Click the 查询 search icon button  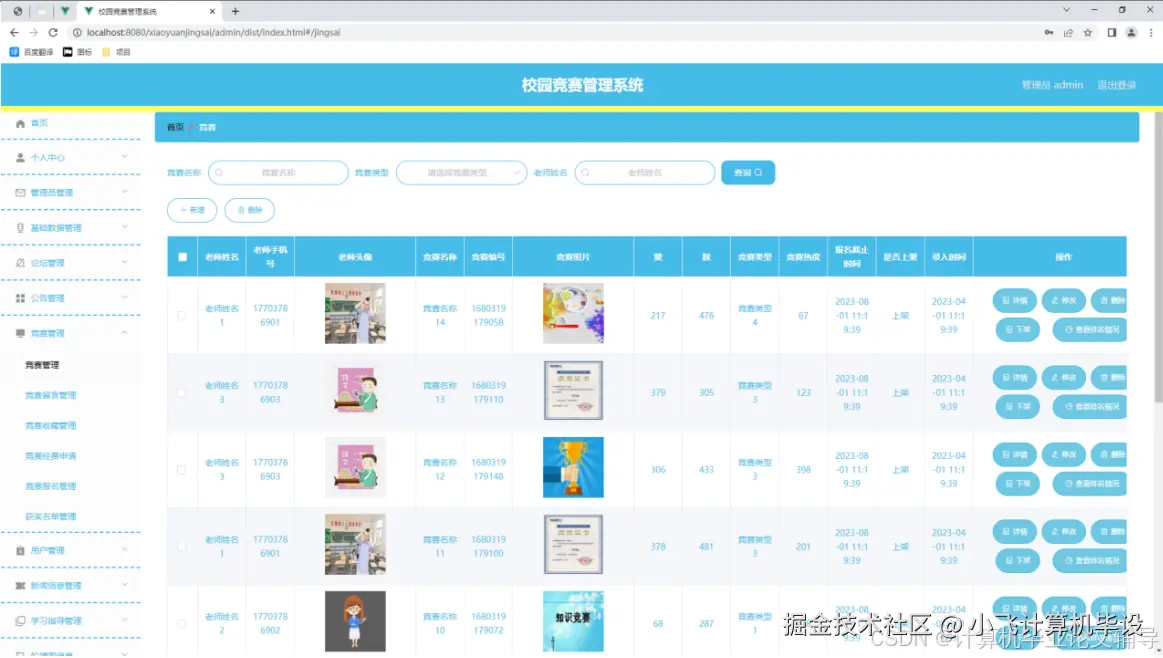point(747,172)
